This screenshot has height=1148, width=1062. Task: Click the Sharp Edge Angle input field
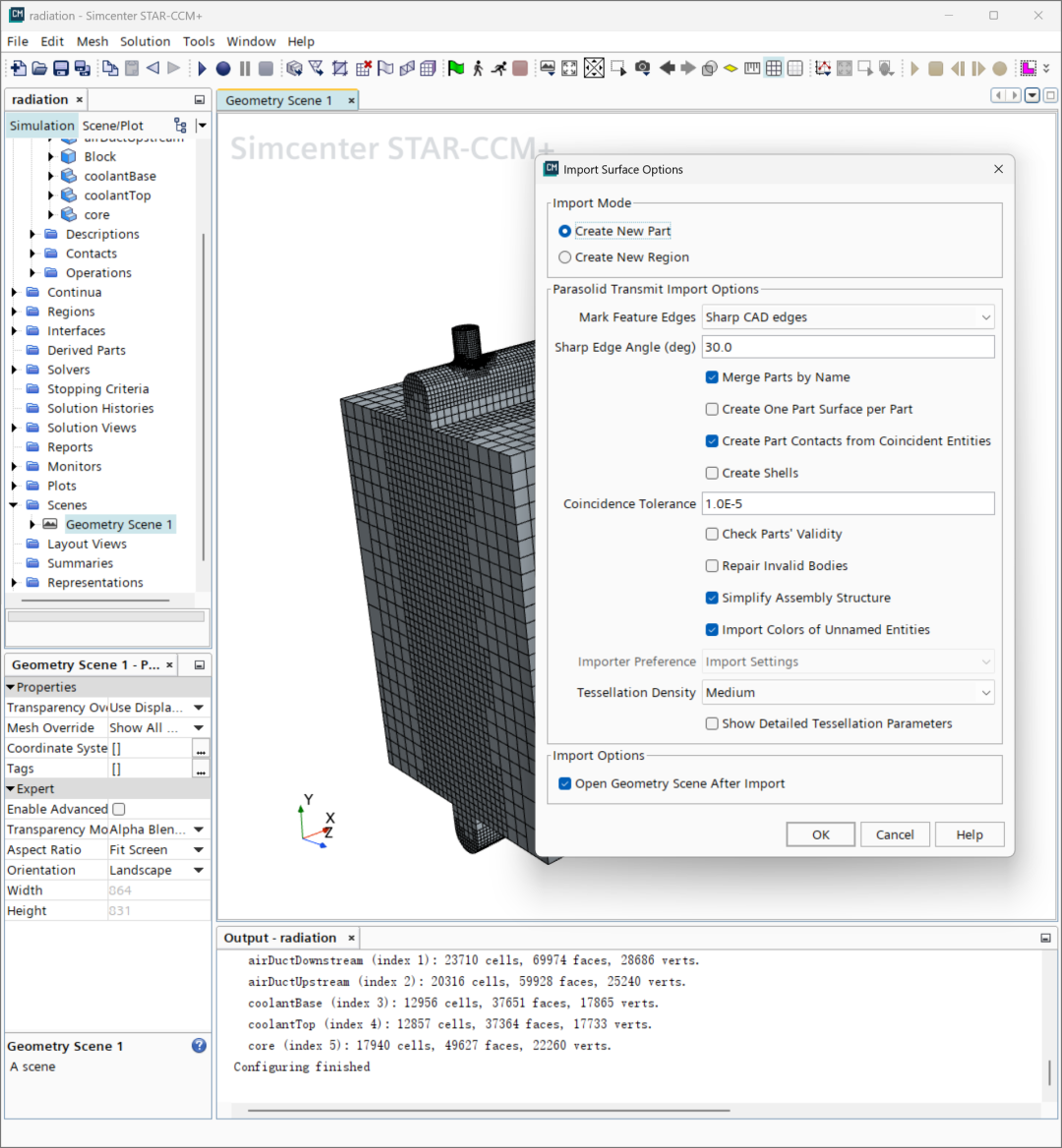(x=849, y=347)
